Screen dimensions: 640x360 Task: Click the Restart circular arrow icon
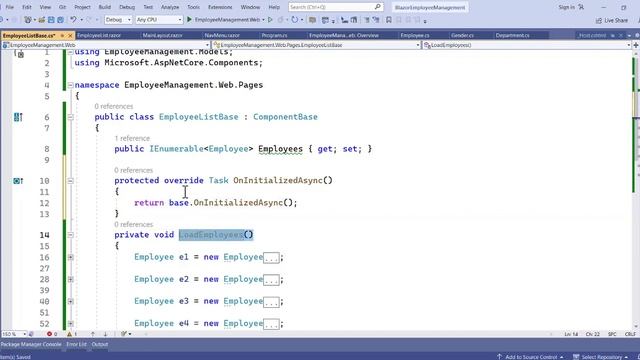click(294, 20)
